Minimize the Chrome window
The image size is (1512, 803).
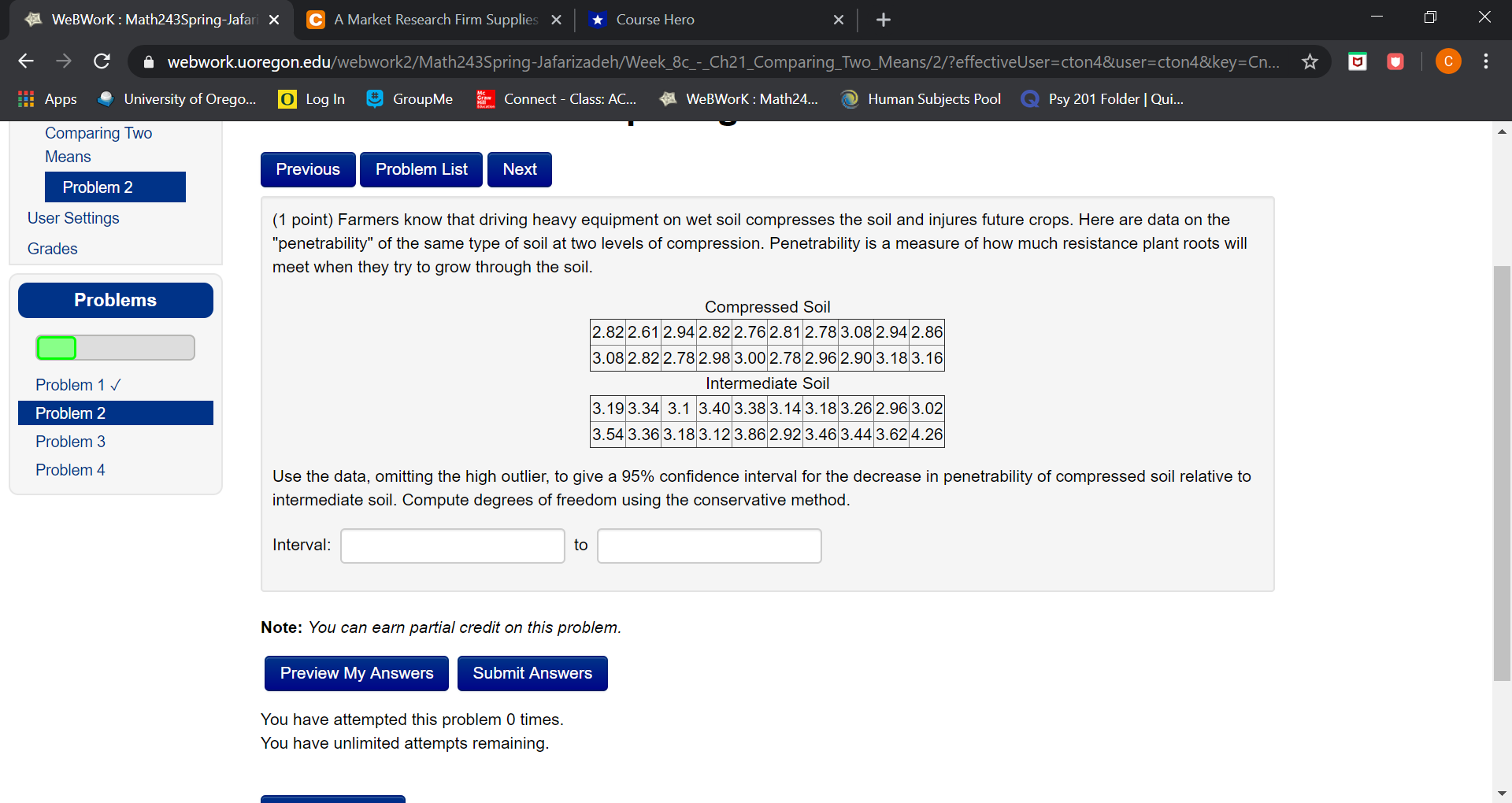pos(1377,17)
